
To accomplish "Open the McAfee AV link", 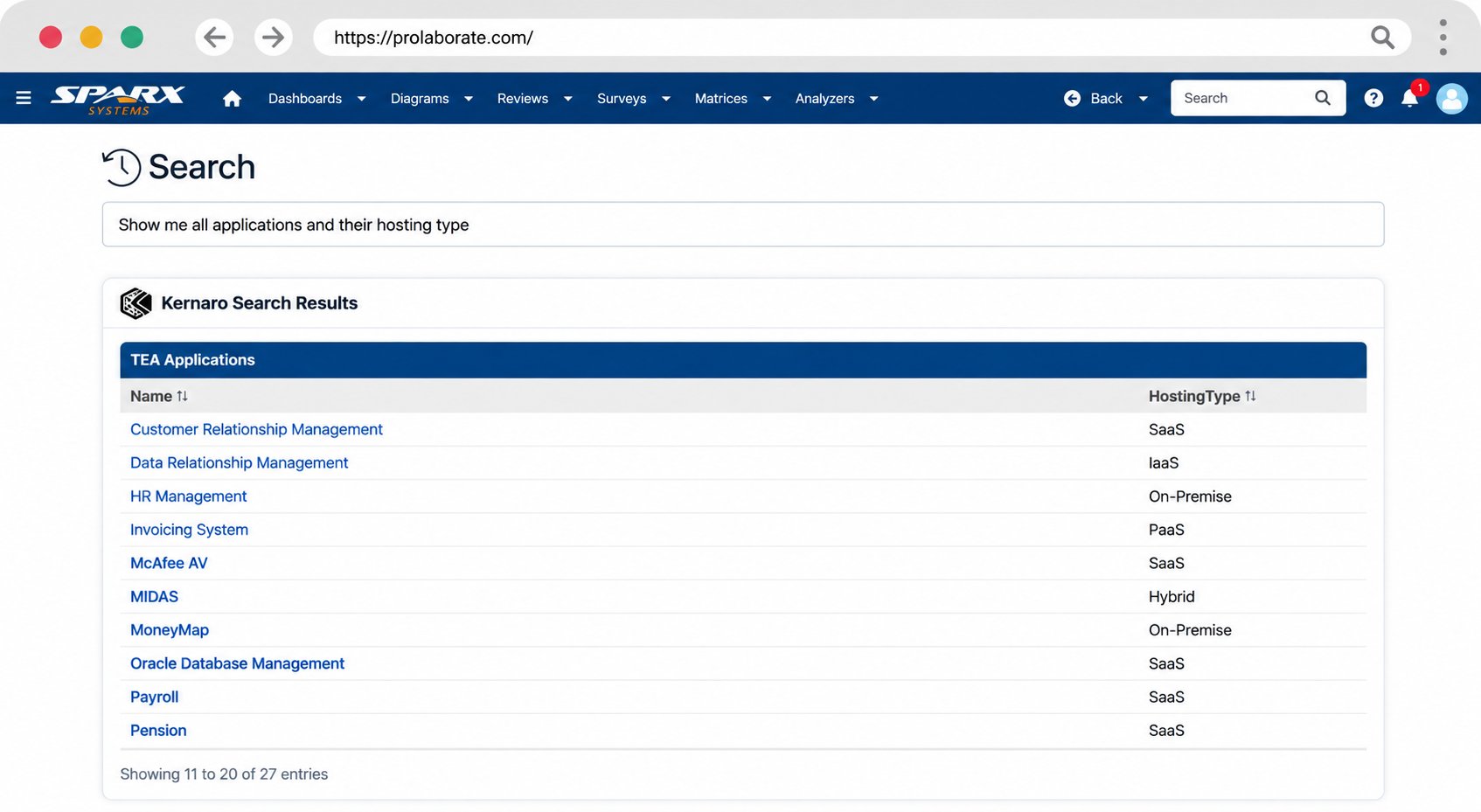I will (x=169, y=563).
